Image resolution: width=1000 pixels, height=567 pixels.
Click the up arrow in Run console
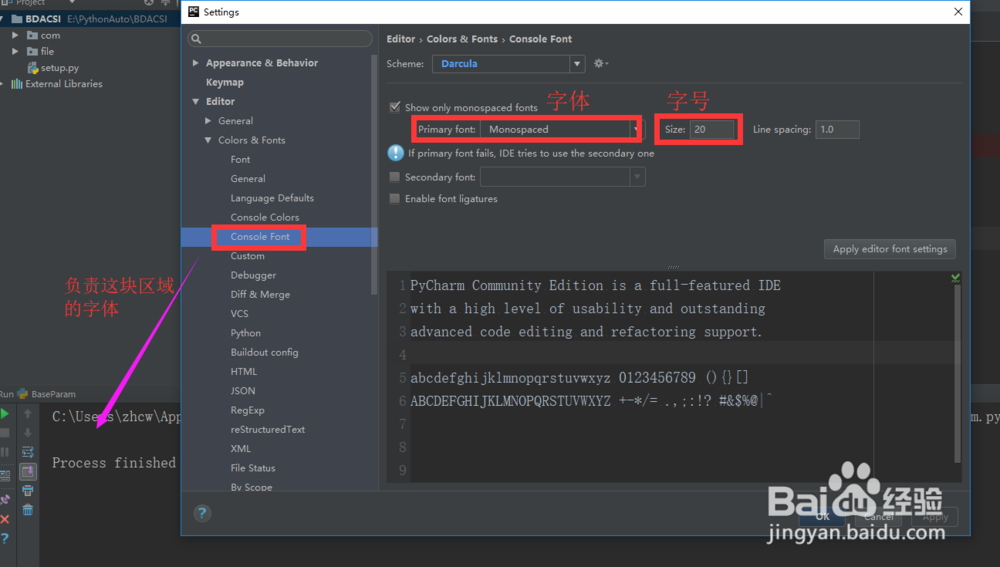tap(27, 414)
